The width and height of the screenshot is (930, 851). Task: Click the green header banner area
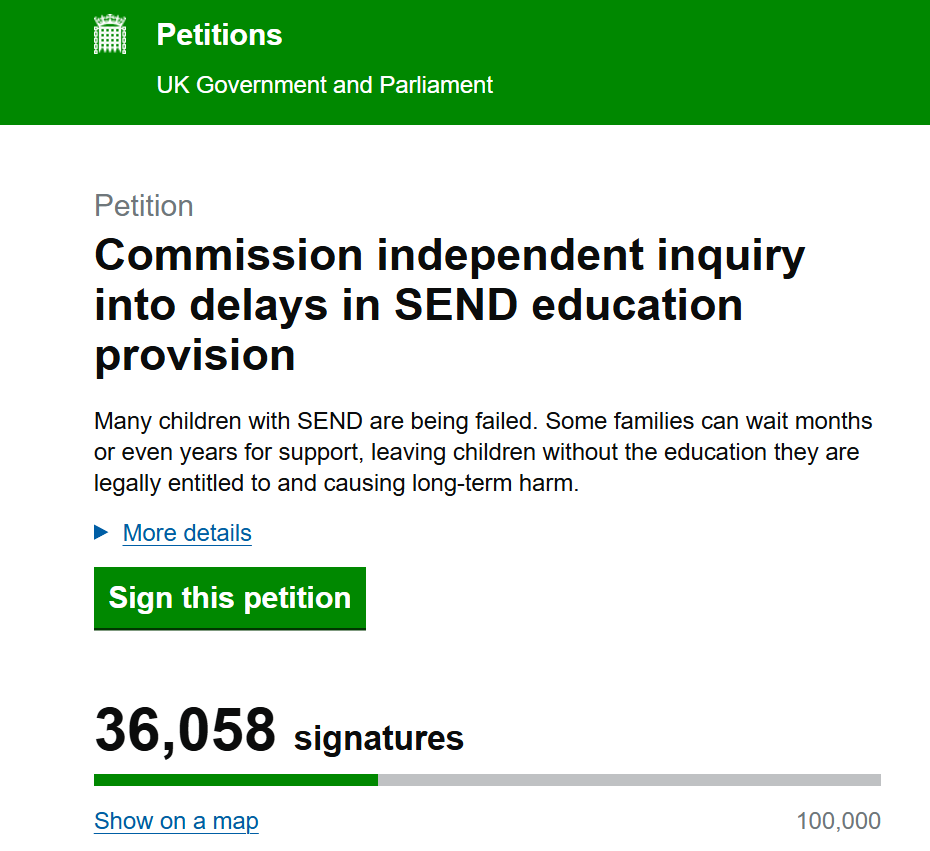coord(650,62)
